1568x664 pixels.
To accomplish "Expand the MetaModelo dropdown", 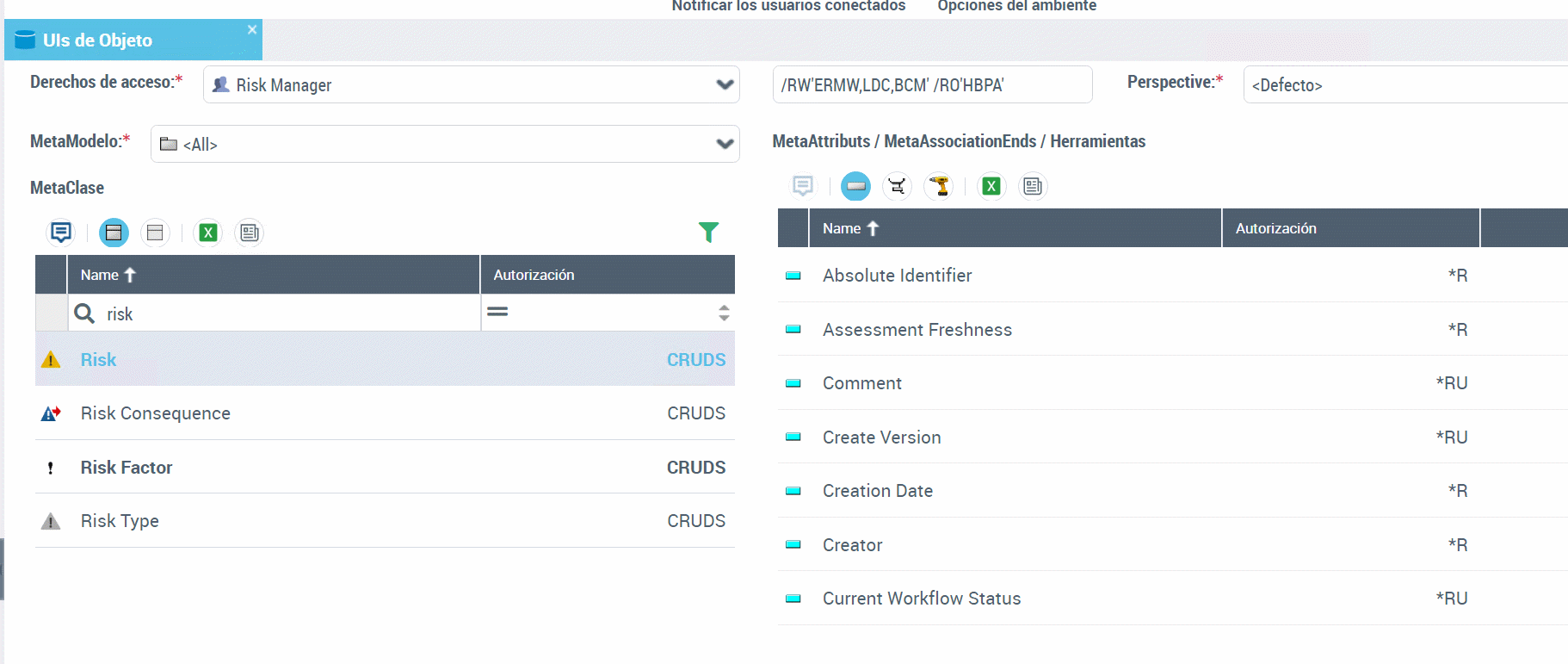I will click(445, 144).
